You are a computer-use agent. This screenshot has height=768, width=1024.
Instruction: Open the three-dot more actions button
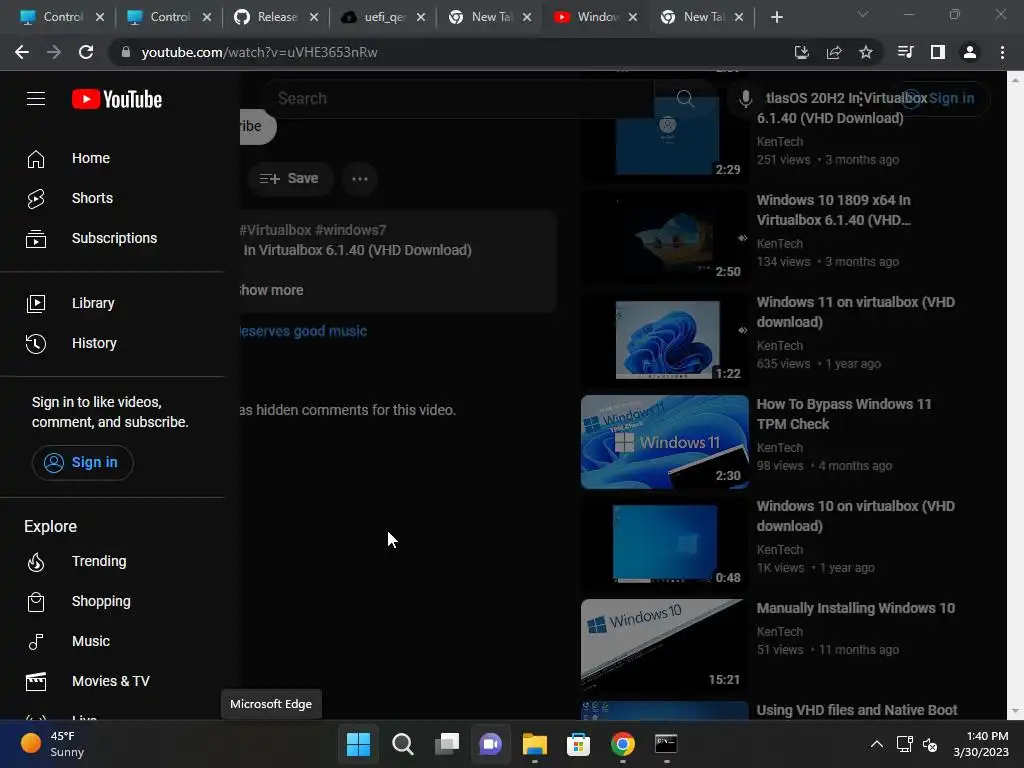click(360, 178)
